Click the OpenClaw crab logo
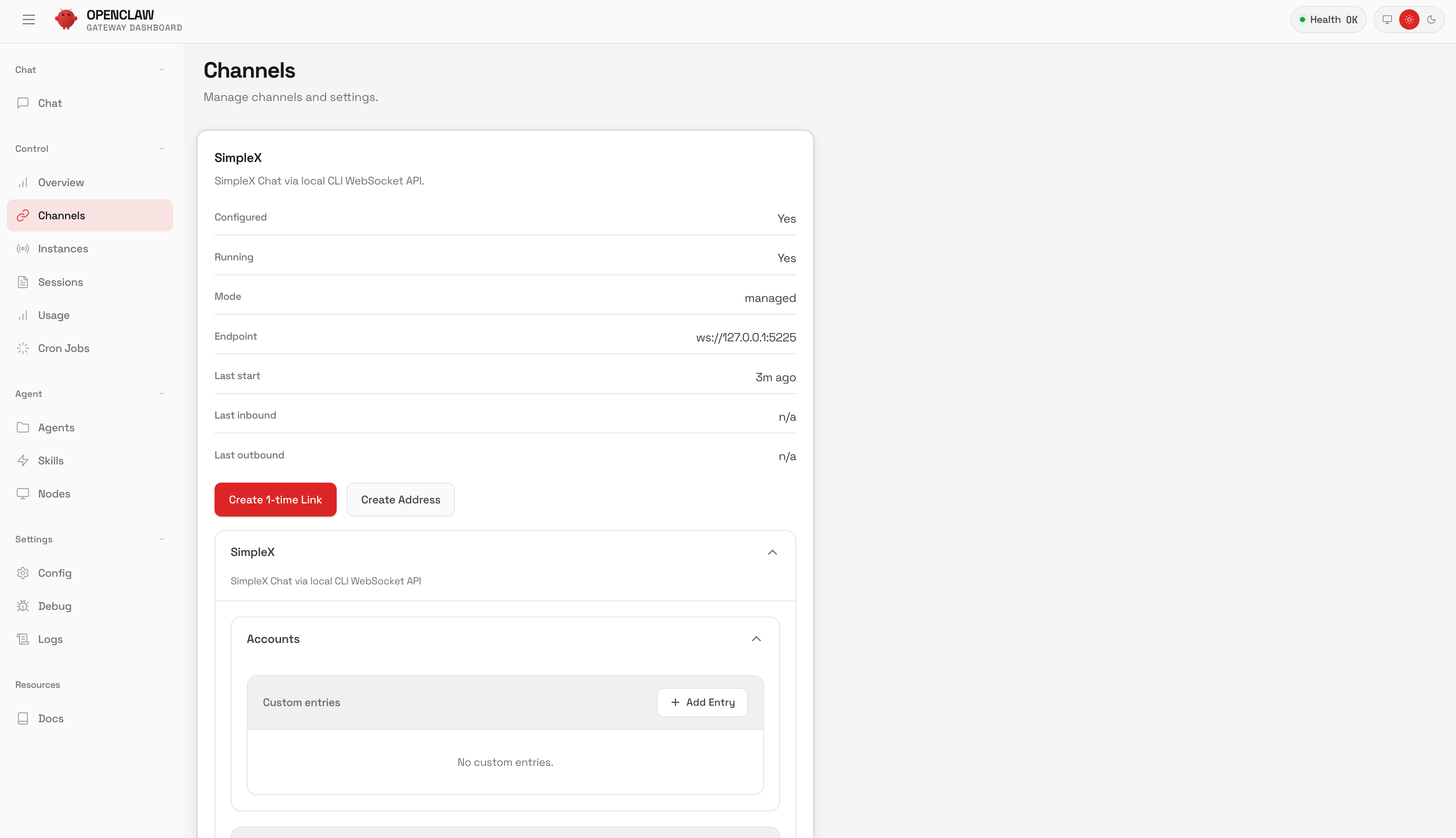 click(66, 19)
